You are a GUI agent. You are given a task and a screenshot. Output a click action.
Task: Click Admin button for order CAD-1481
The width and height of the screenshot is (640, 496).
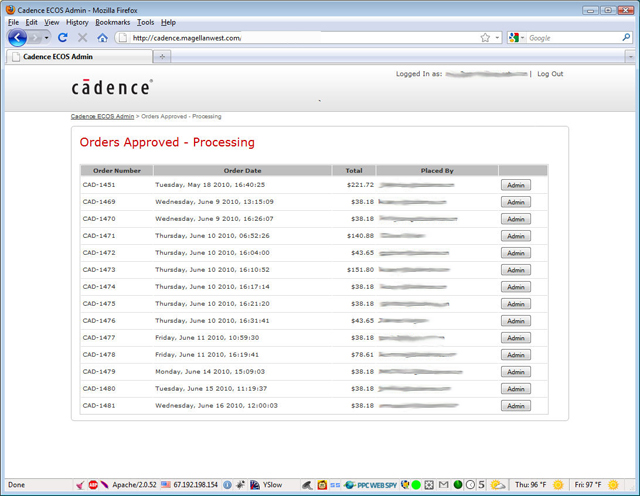[516, 406]
